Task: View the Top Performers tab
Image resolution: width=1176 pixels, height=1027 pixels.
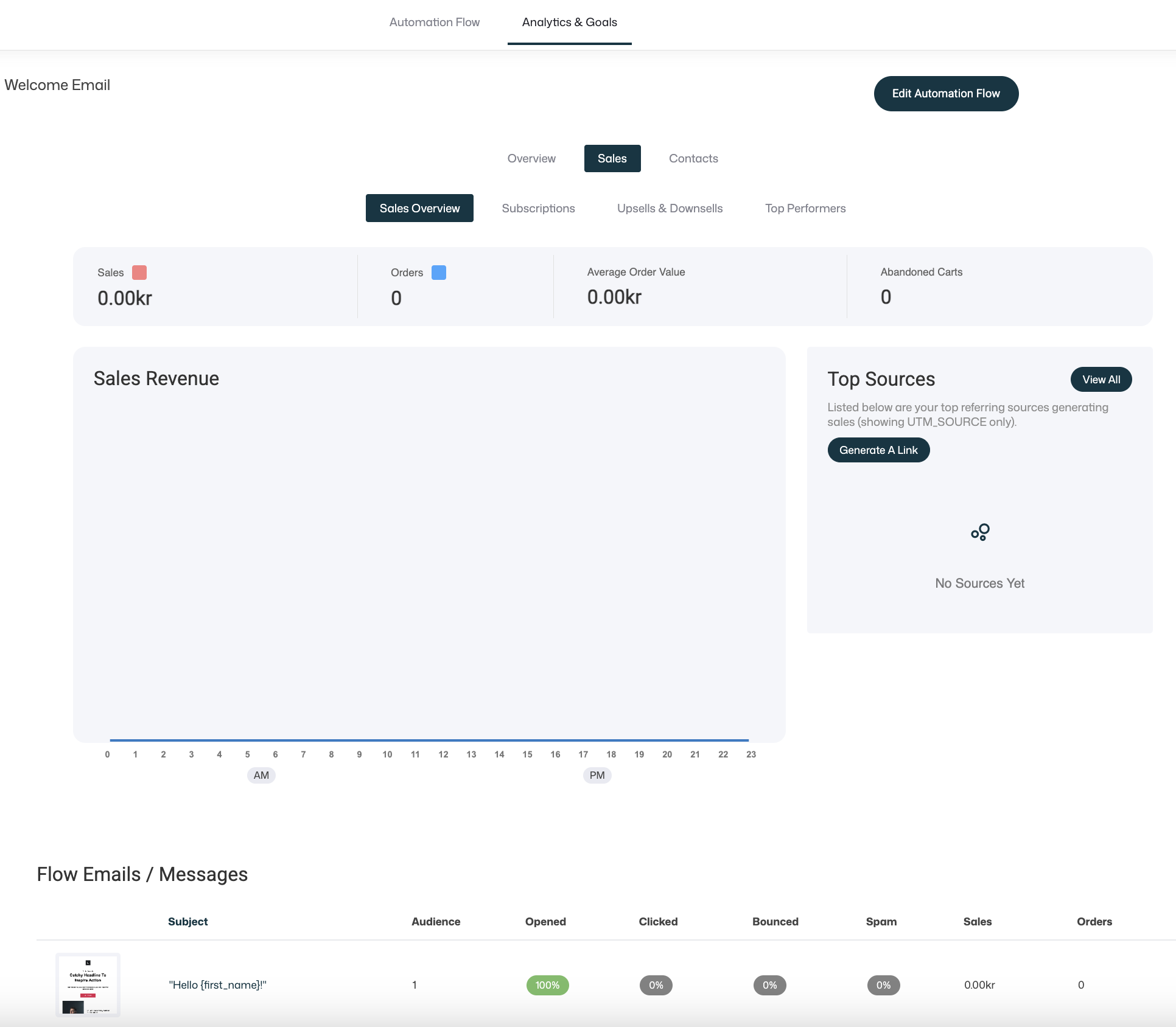Action: tap(805, 209)
